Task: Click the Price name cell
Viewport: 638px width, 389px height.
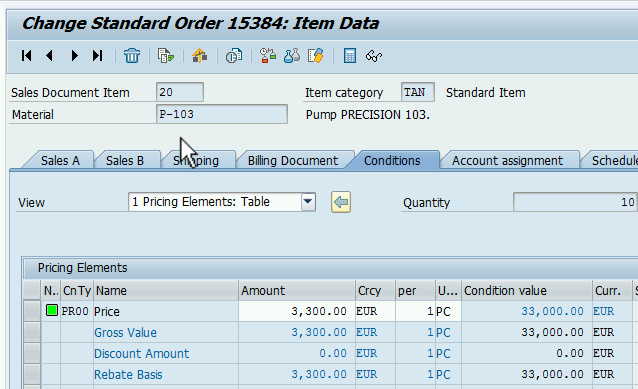Action: pyautogui.click(x=166, y=311)
